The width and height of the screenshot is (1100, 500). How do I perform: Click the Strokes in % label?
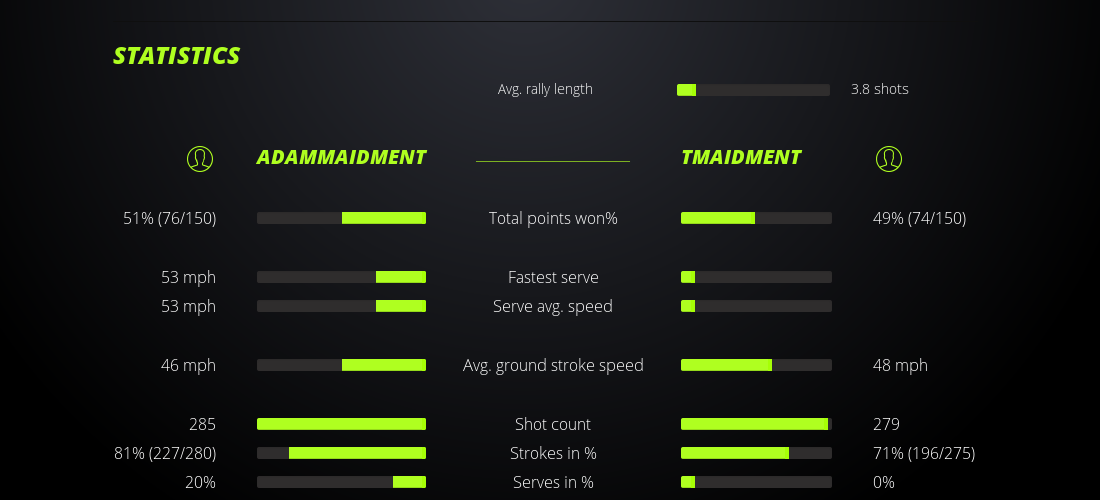point(553,453)
